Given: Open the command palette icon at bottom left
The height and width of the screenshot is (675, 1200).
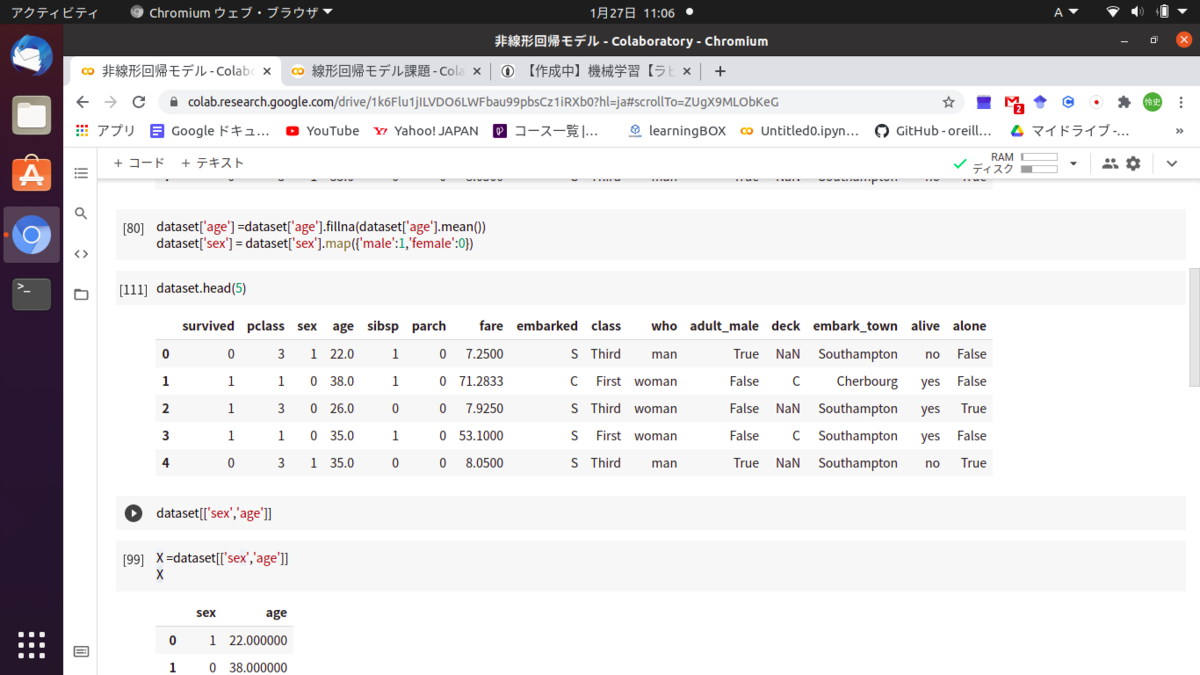Looking at the screenshot, I should 81,651.
